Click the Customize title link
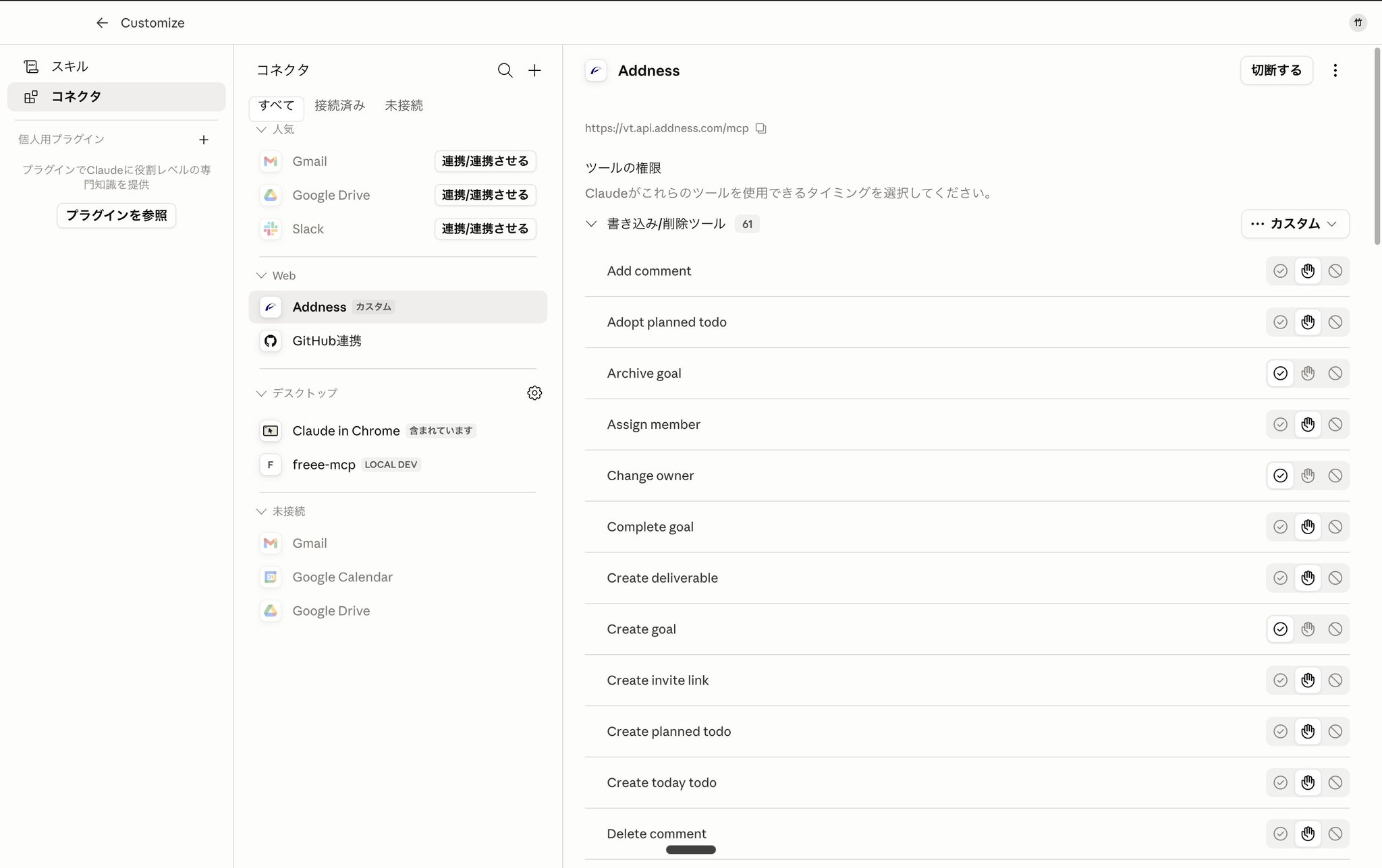The height and width of the screenshot is (868, 1382). click(153, 23)
